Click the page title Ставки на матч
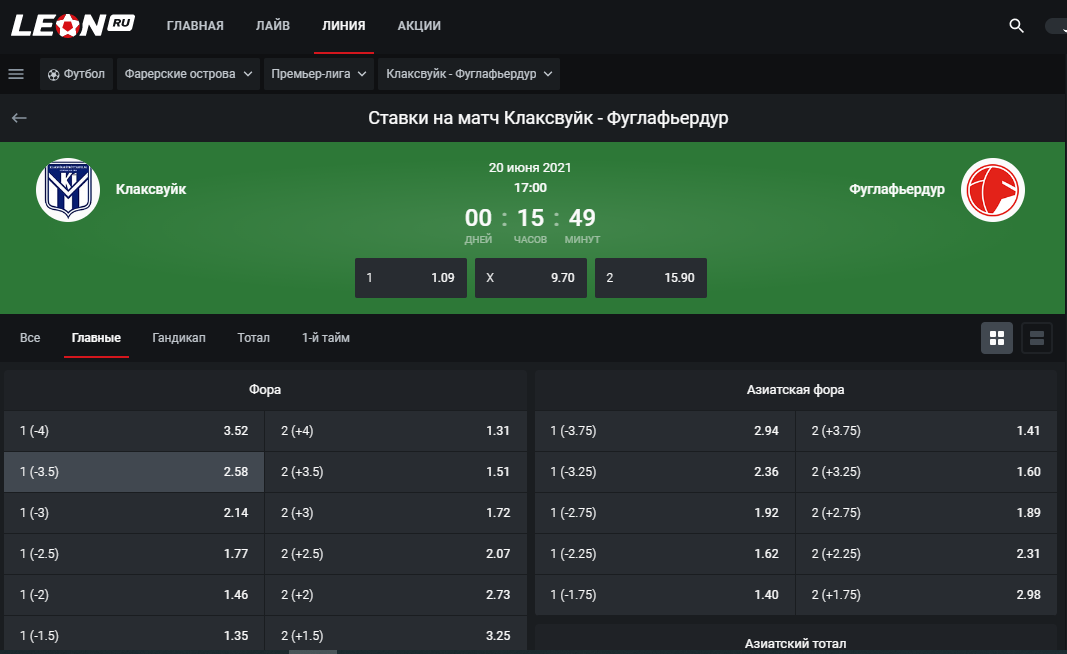The width and height of the screenshot is (1067, 654). 548,118
